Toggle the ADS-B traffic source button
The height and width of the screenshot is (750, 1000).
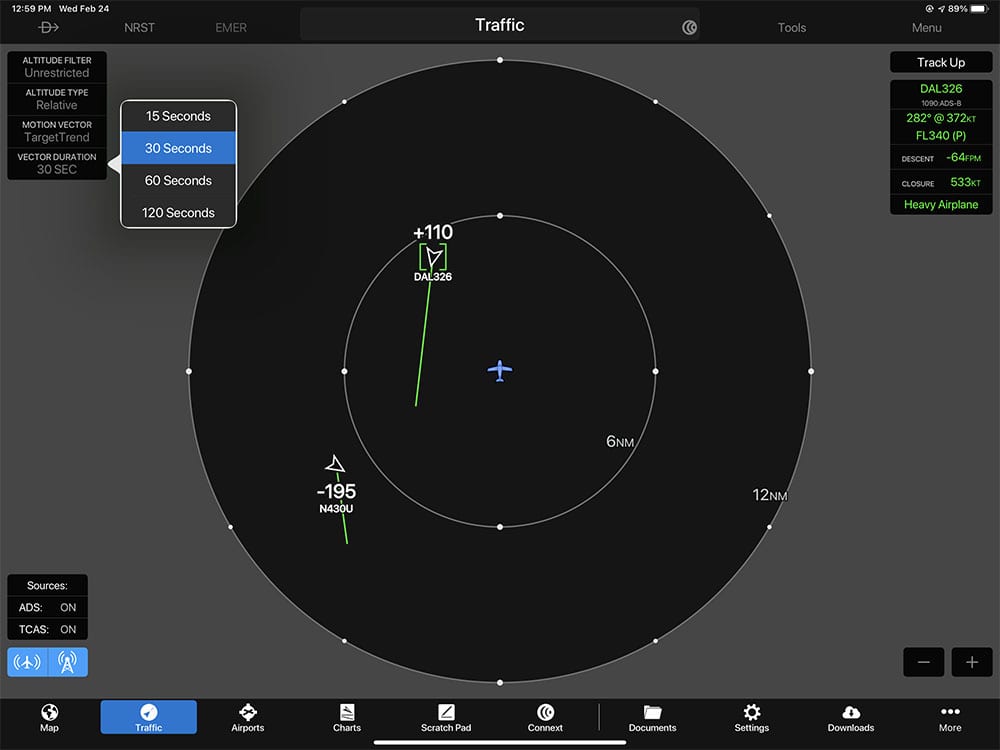coord(28,662)
